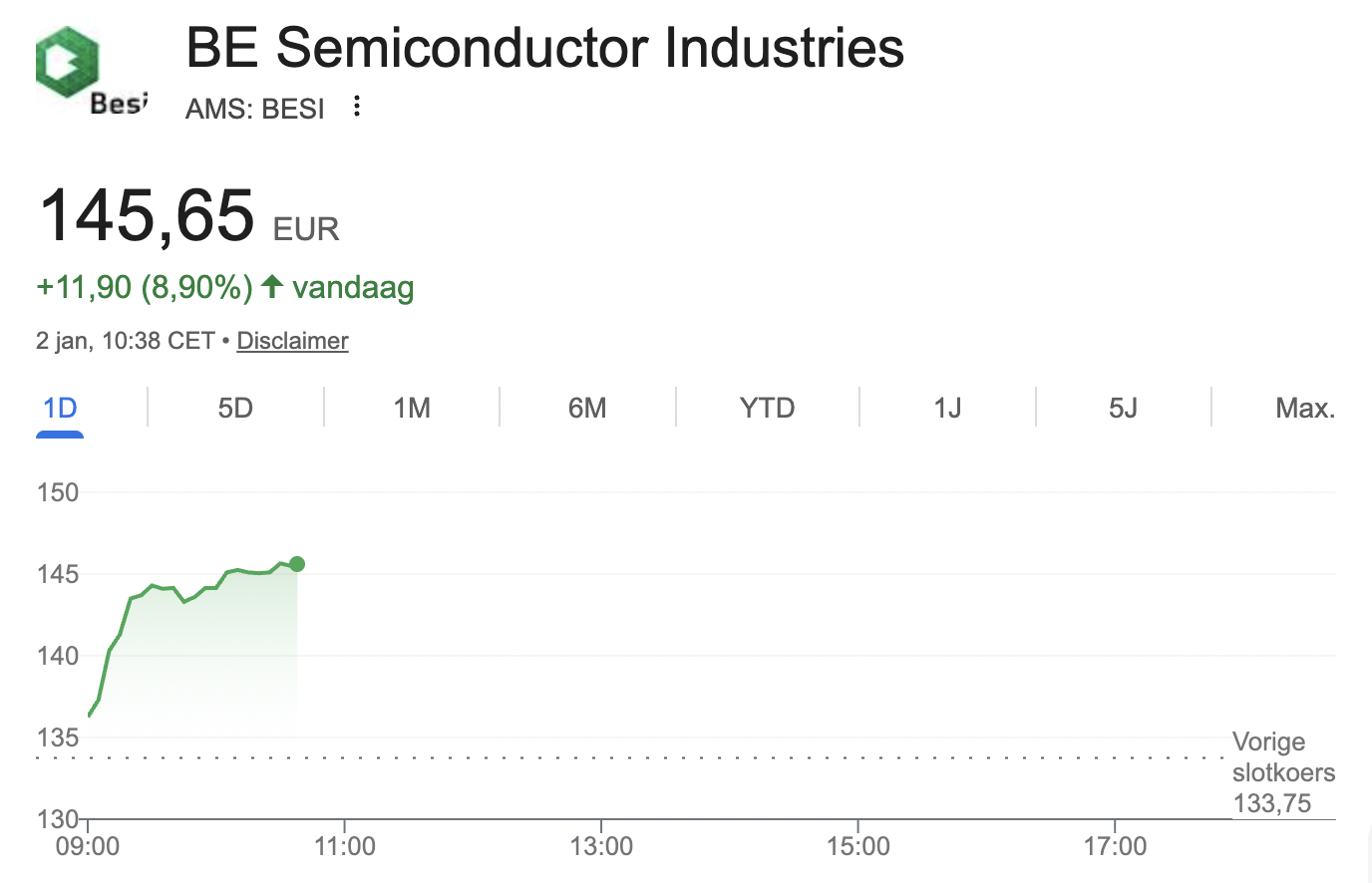This screenshot has width=1372, height=883.
Task: Select the 6M time range tab
Action: coord(587,408)
